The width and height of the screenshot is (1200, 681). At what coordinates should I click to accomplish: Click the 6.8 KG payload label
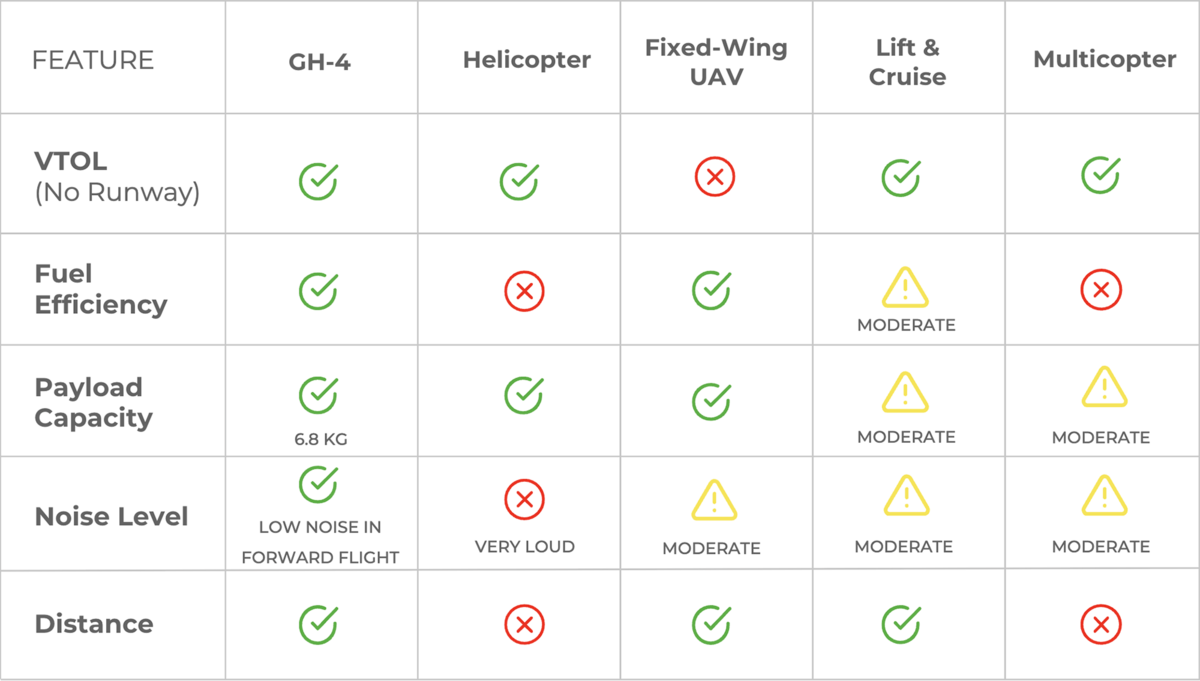pyautogui.click(x=320, y=438)
